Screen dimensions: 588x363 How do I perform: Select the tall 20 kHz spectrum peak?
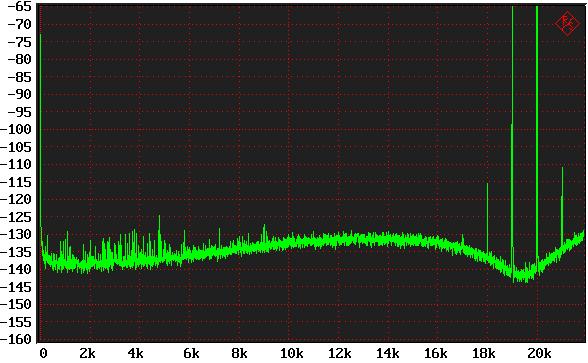point(537,135)
